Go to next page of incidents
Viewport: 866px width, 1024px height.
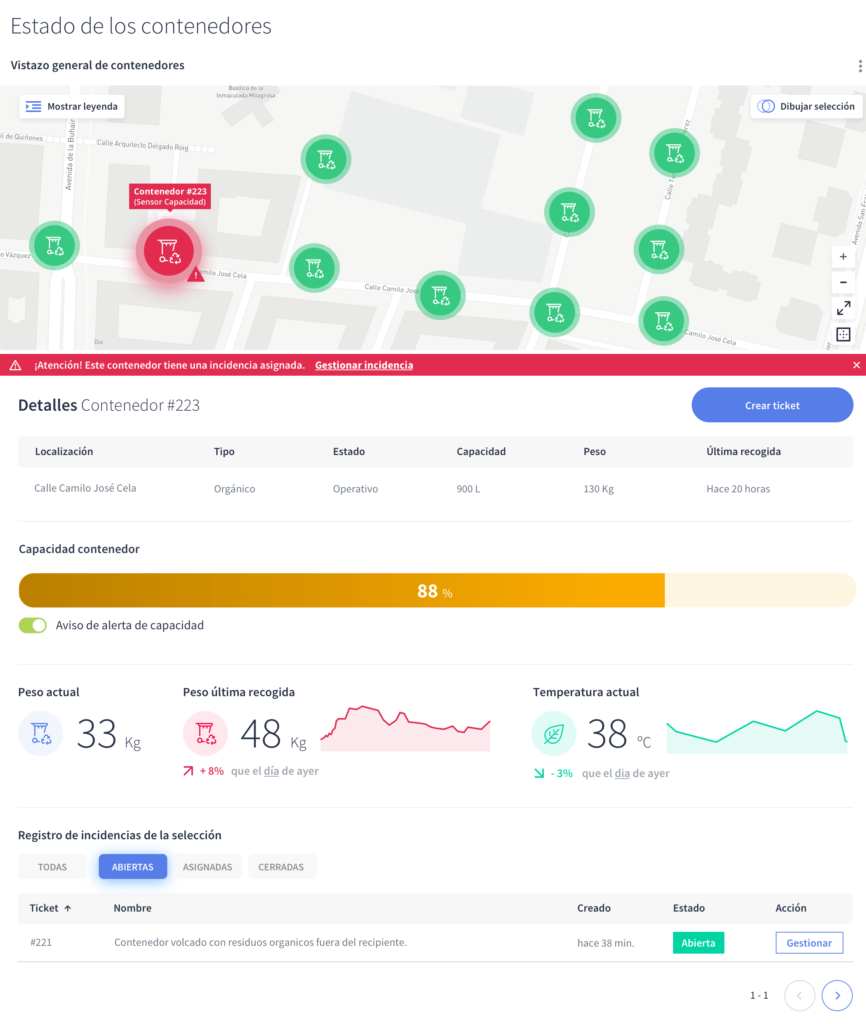point(837,995)
